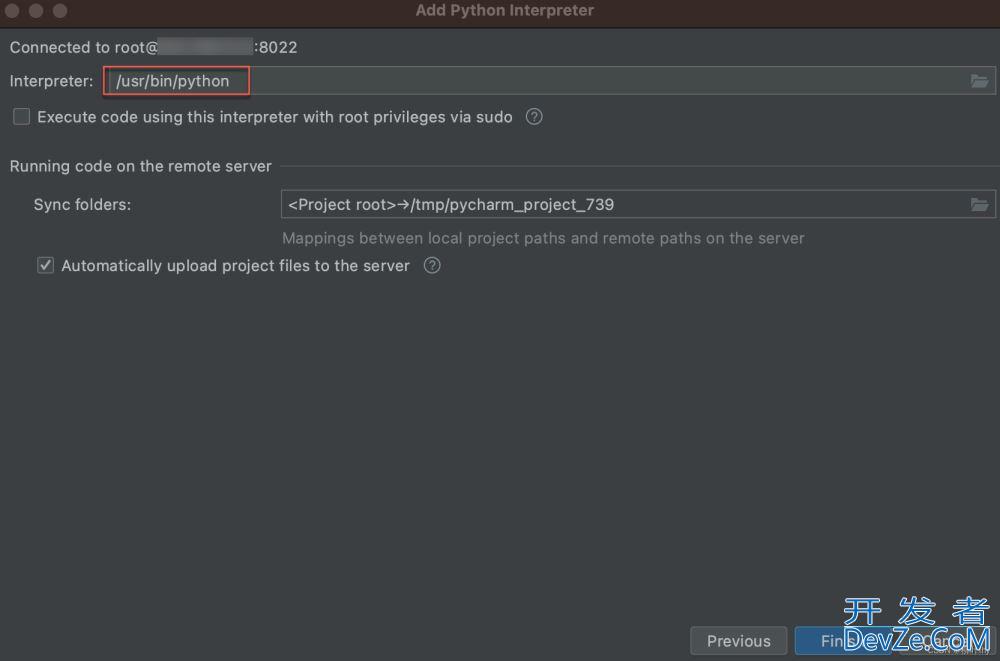The width and height of the screenshot is (1000, 661).
Task: Open Sync folders mapping browse icon
Action: 979,204
